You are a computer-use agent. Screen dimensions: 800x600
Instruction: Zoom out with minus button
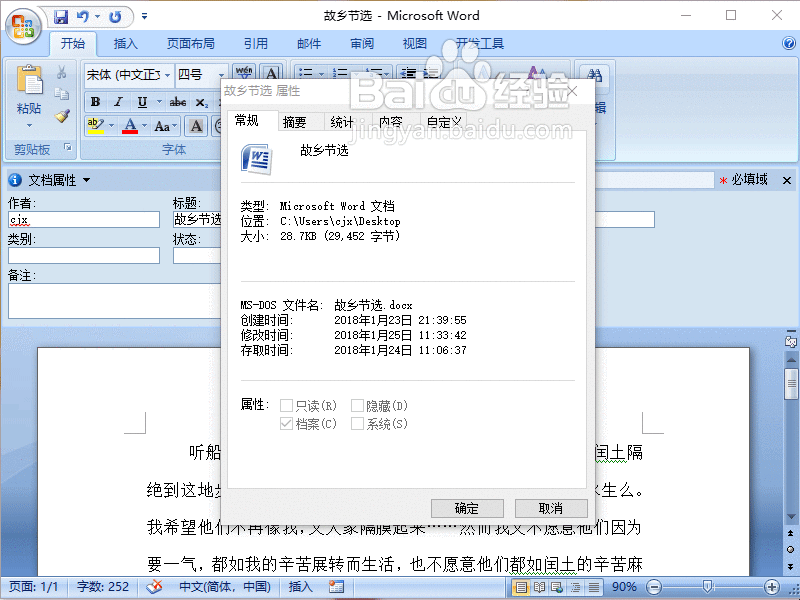pos(654,587)
